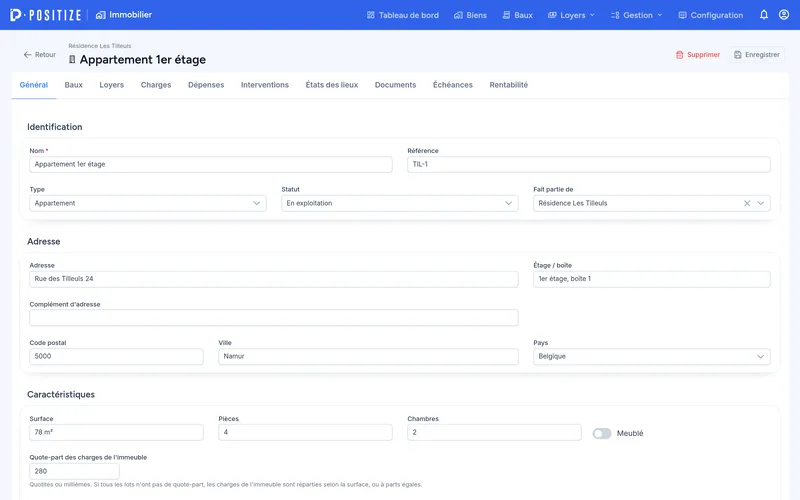Viewport: 800px width, 500px height.
Task: Click the Positize logo
Action: point(45,15)
